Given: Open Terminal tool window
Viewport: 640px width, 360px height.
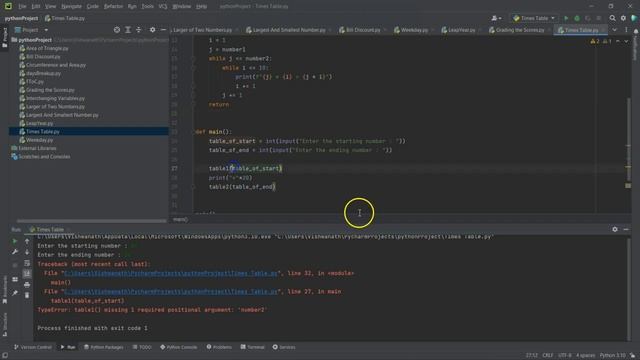Looking at the screenshot, I should 252,347.
